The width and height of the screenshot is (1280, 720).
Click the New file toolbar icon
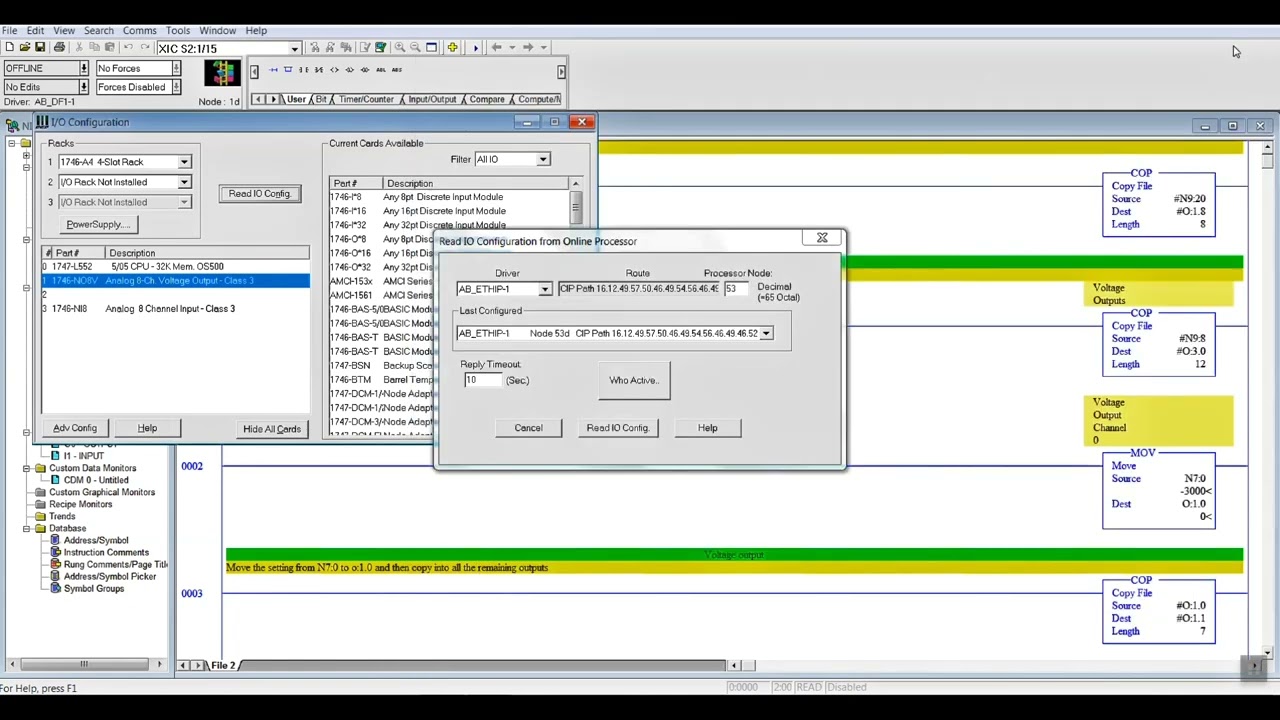(x=9, y=47)
